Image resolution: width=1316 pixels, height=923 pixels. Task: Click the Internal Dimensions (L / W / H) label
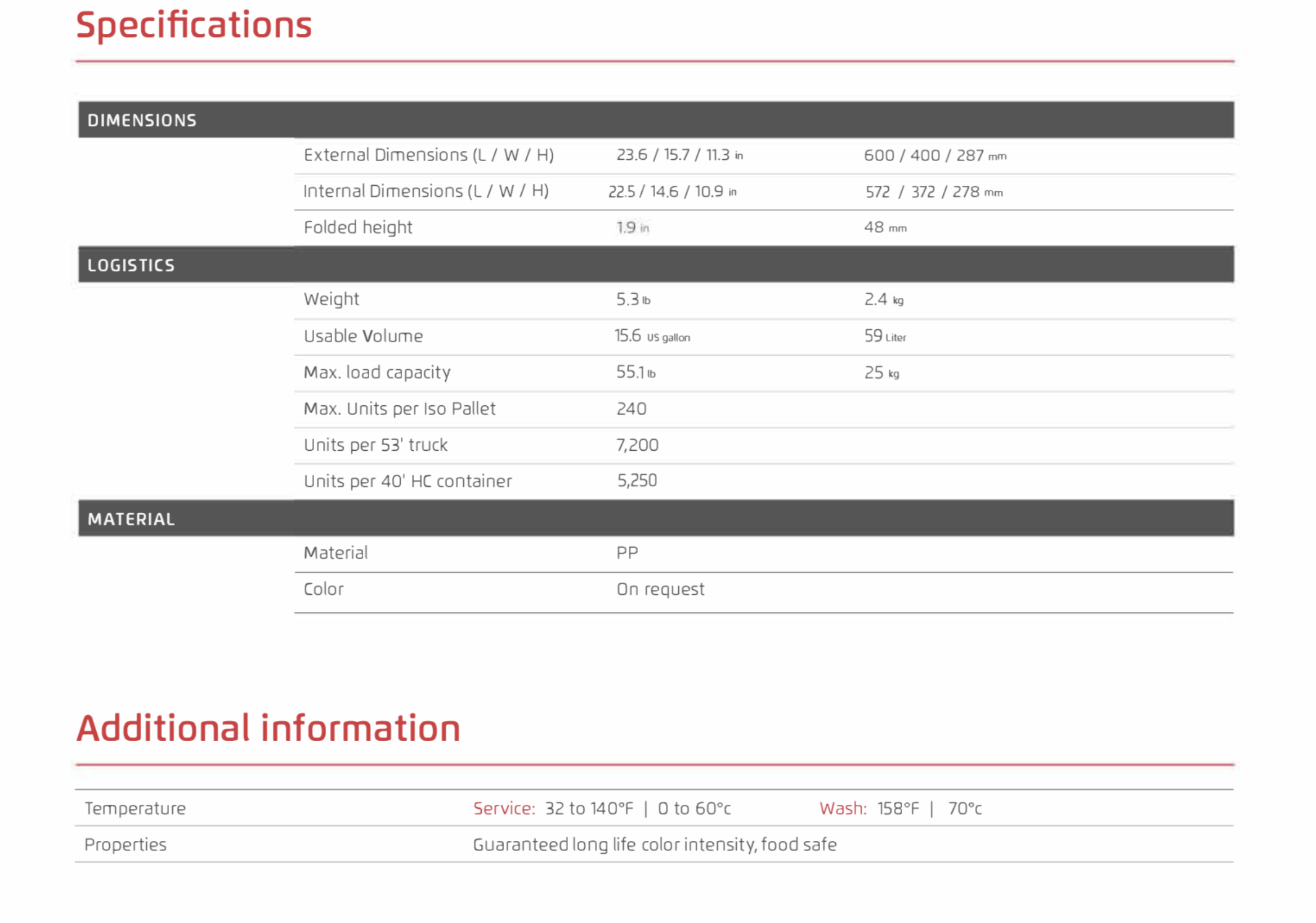tap(426, 191)
